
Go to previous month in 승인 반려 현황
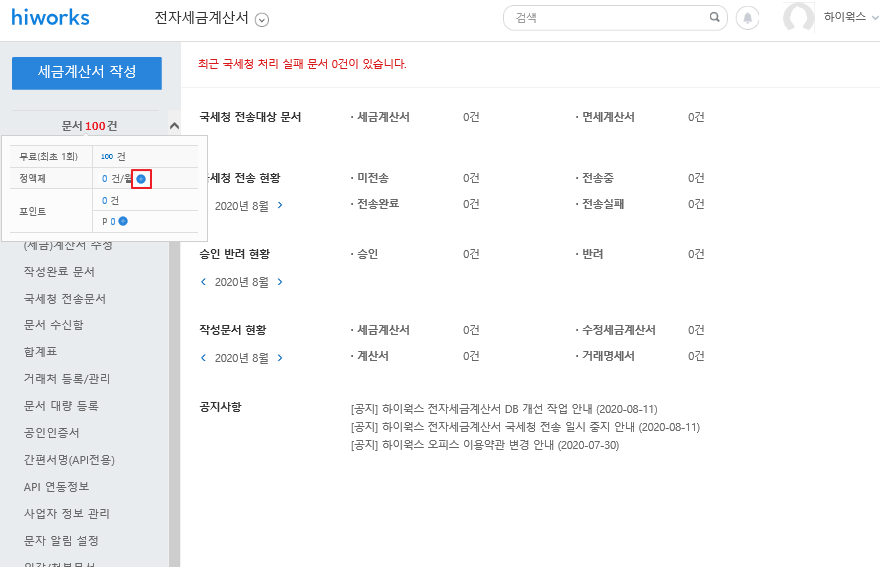point(204,282)
